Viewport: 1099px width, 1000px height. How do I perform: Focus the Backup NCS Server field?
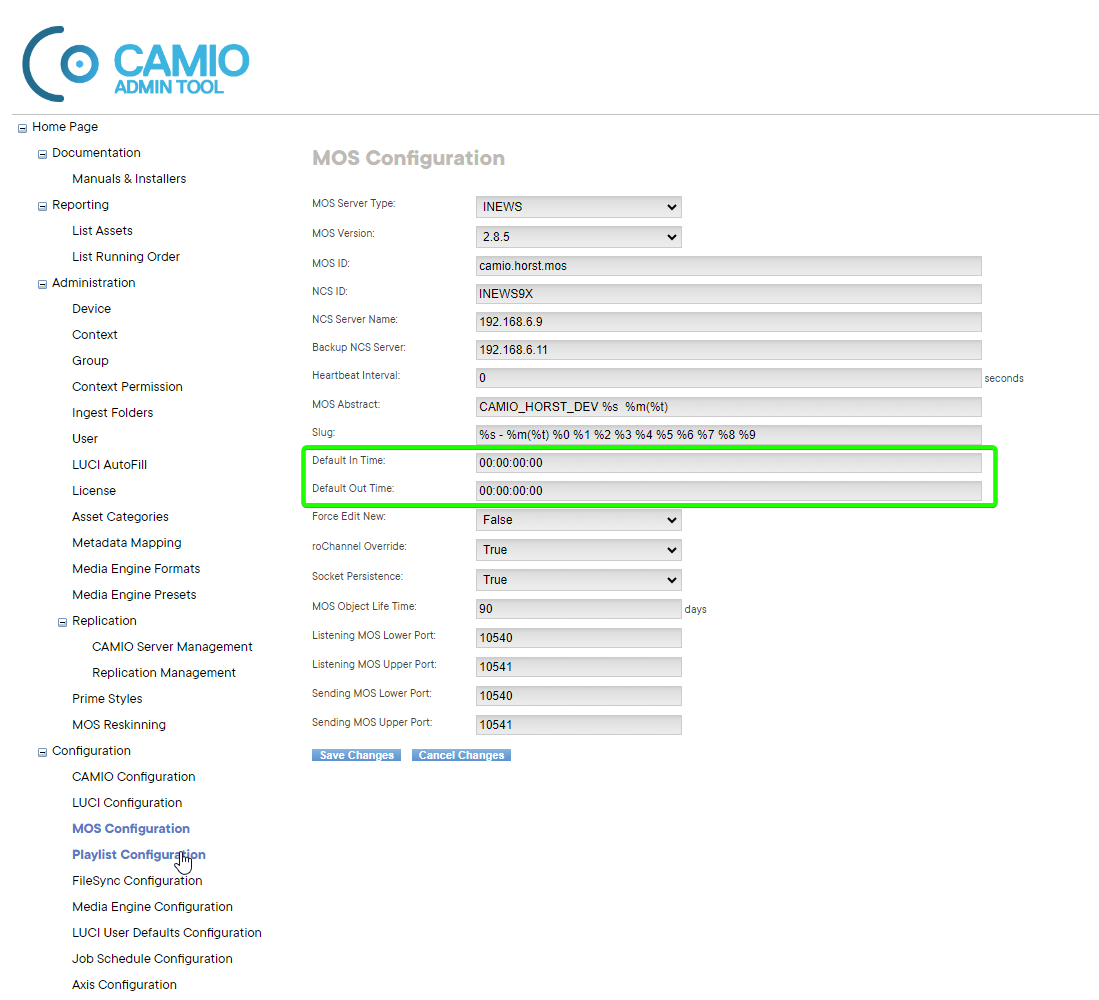click(728, 350)
